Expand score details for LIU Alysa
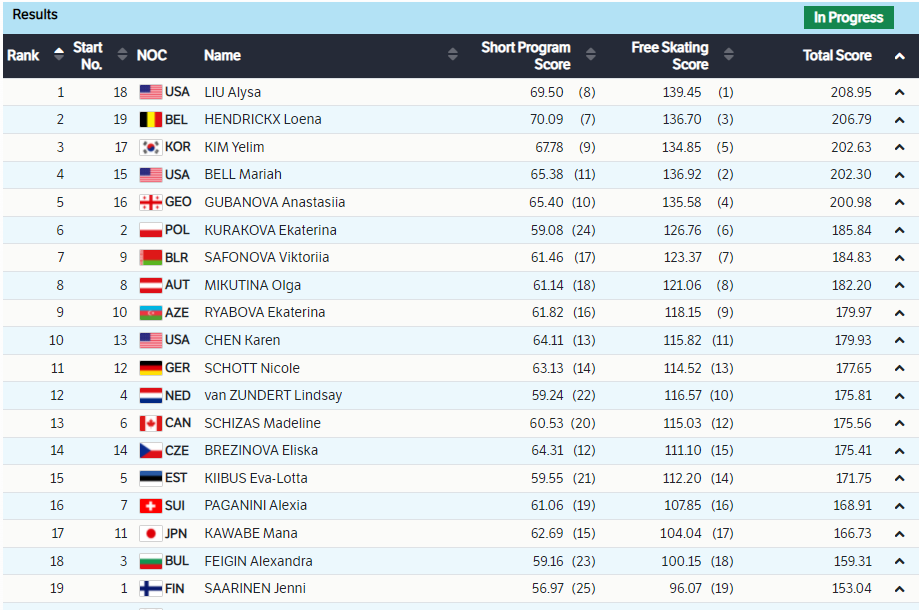The height and width of the screenshot is (610, 919). 899,92
